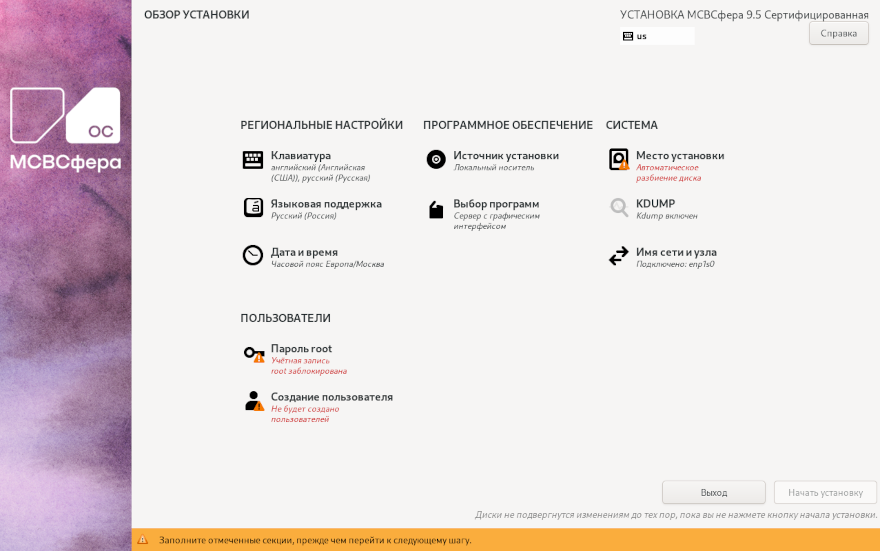Click the arrows icon for Имя сети и узла

[618, 257]
